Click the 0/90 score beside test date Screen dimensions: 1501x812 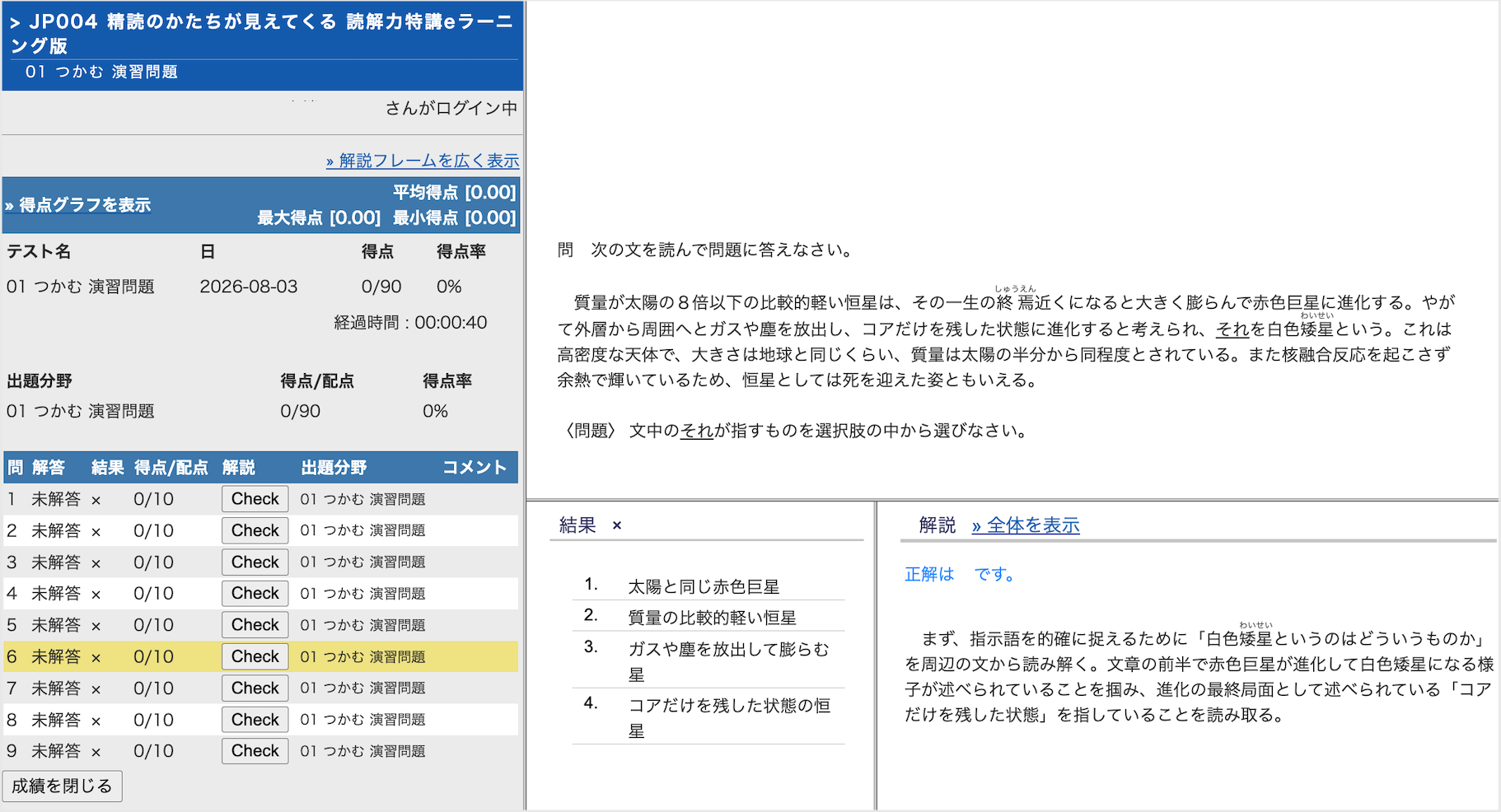pyautogui.click(x=381, y=287)
